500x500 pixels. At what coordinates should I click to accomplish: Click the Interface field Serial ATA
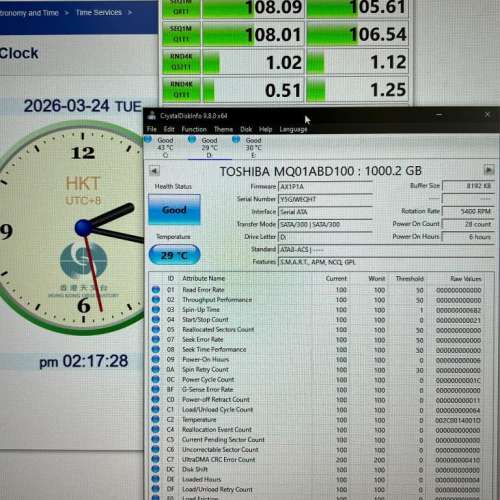click(325, 212)
